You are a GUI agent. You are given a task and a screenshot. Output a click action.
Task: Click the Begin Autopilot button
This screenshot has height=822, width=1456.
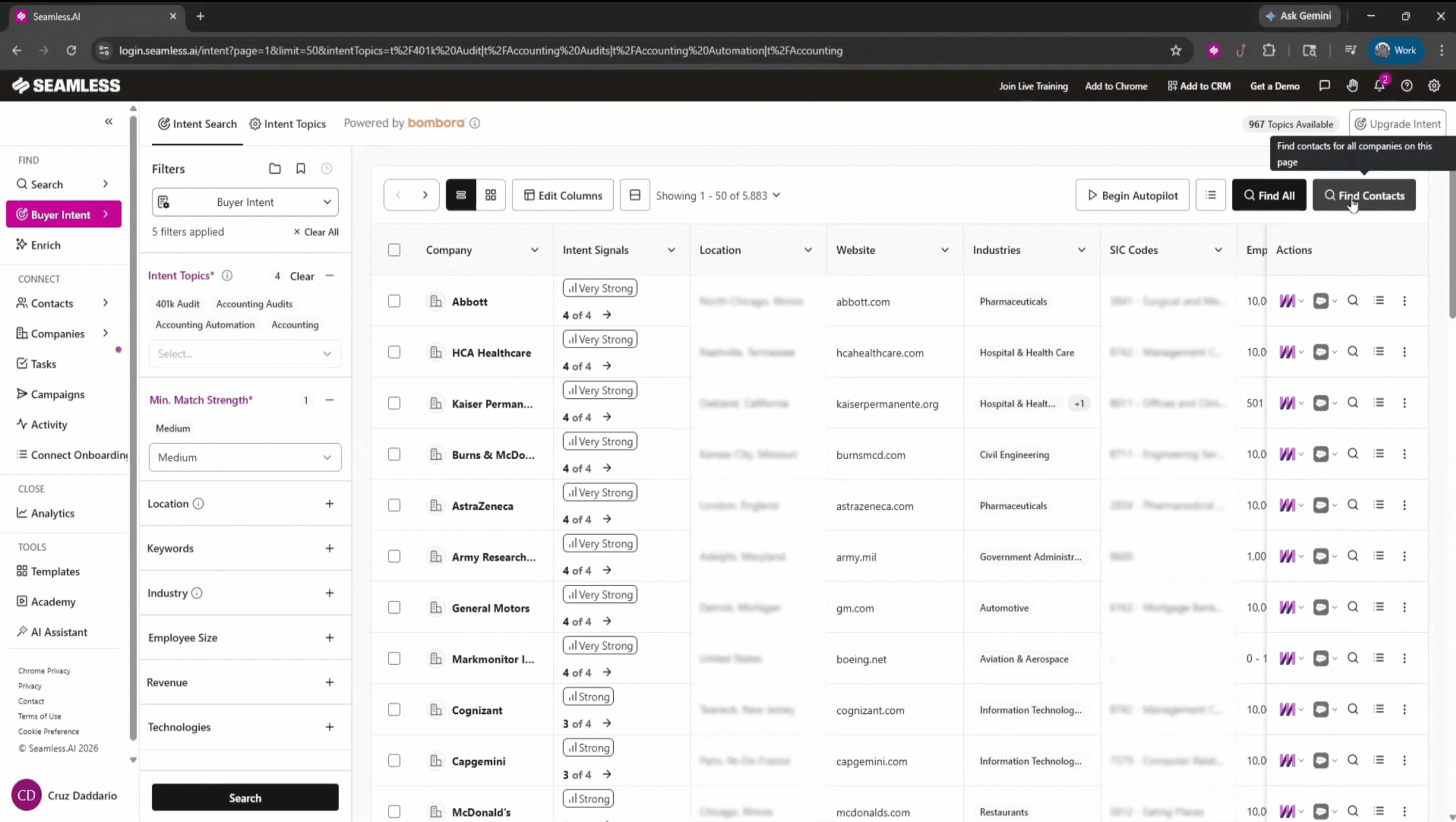pyautogui.click(x=1132, y=195)
